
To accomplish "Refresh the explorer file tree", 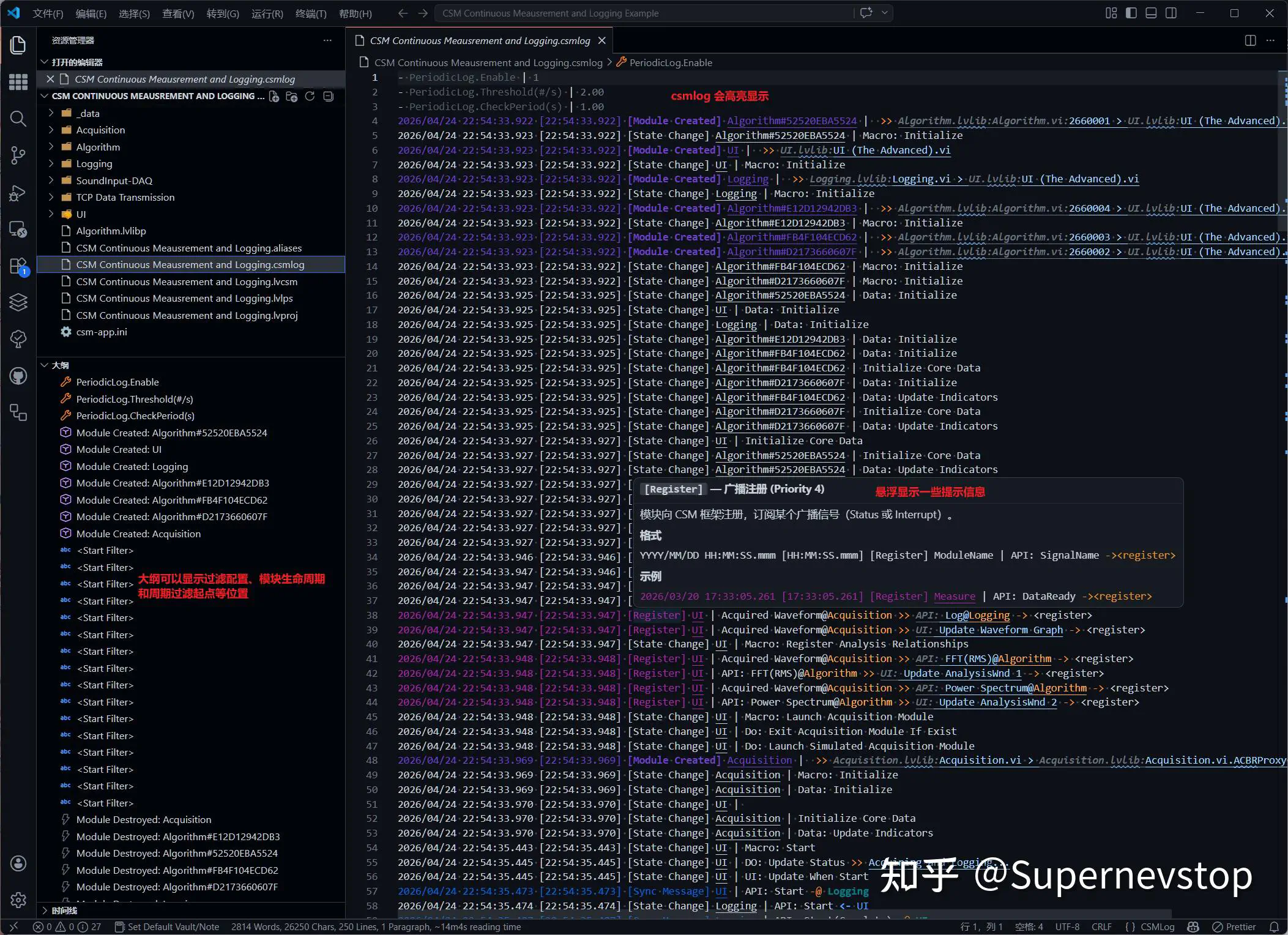I will [310, 96].
